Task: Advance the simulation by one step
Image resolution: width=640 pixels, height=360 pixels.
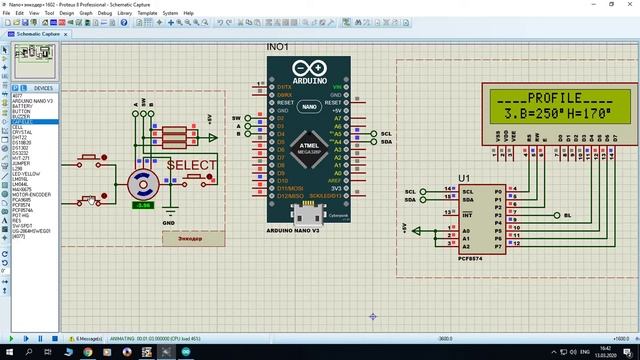Action: pyautogui.click(x=26, y=339)
